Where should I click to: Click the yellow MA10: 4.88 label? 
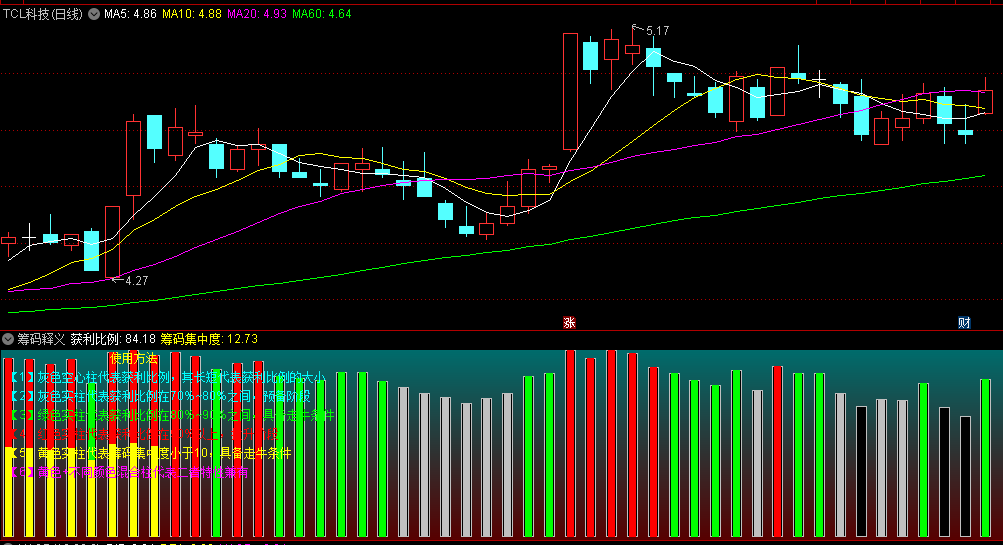coord(192,14)
